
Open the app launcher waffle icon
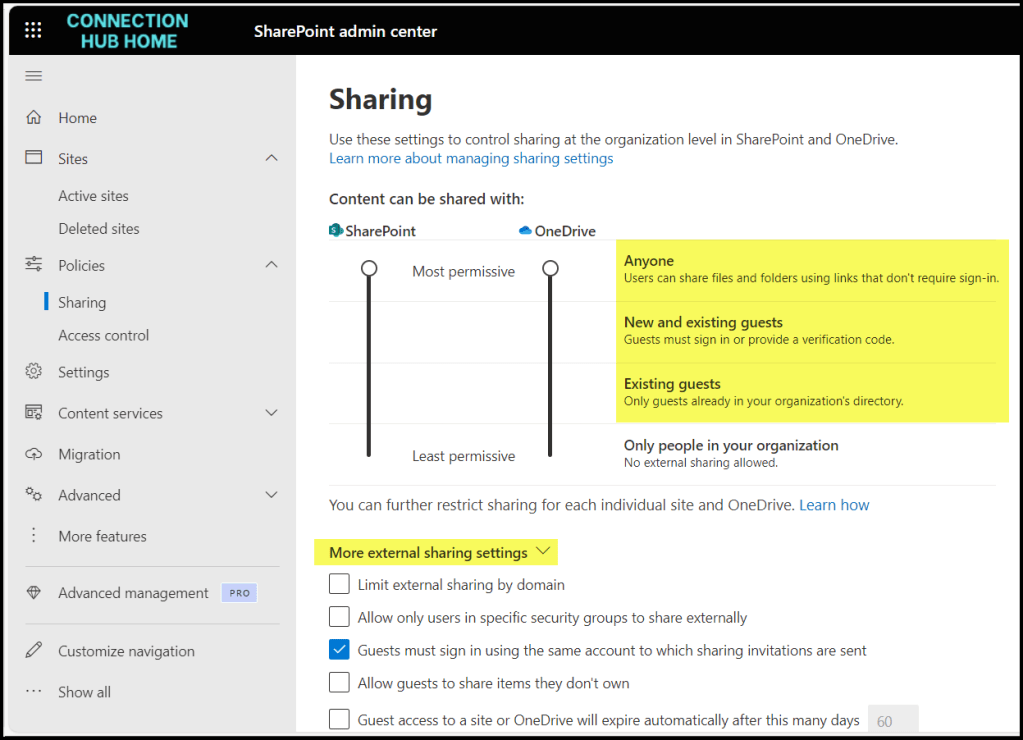tap(33, 31)
